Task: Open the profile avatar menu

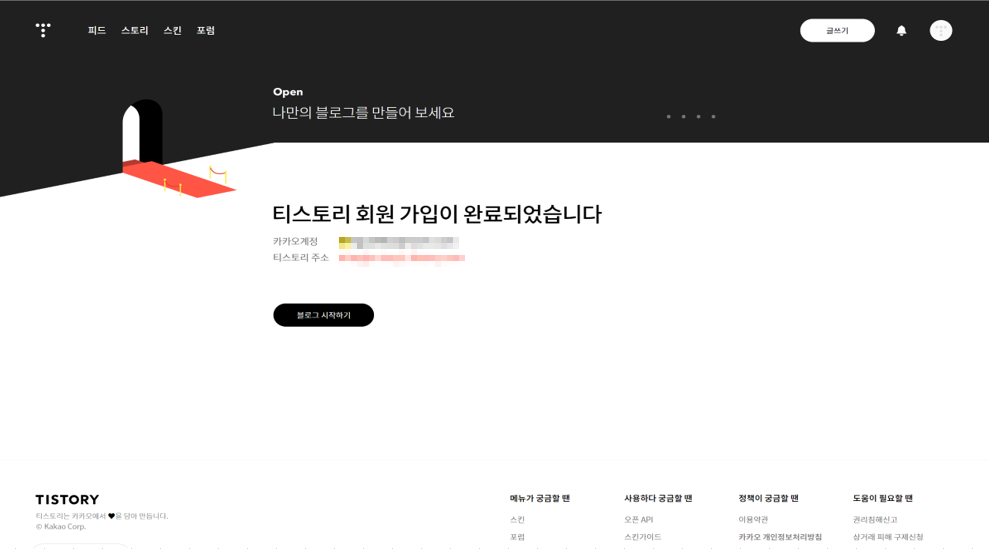Action: (x=940, y=30)
